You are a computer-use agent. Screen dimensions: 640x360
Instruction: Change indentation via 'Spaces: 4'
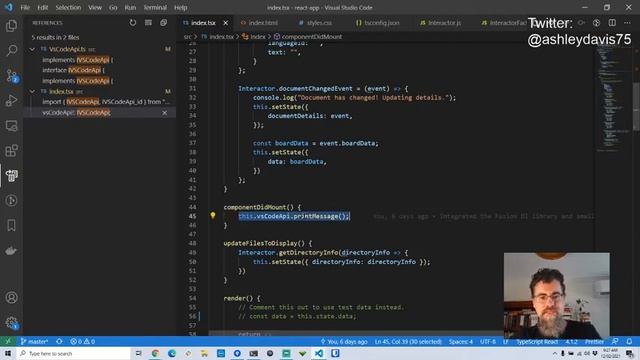tap(461, 341)
